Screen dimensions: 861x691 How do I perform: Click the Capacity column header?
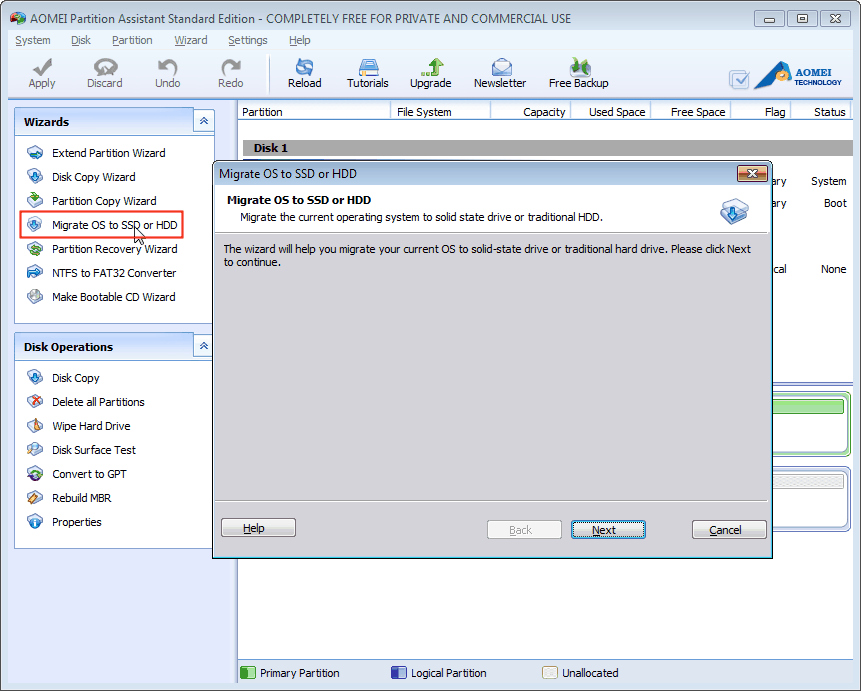(x=531, y=112)
